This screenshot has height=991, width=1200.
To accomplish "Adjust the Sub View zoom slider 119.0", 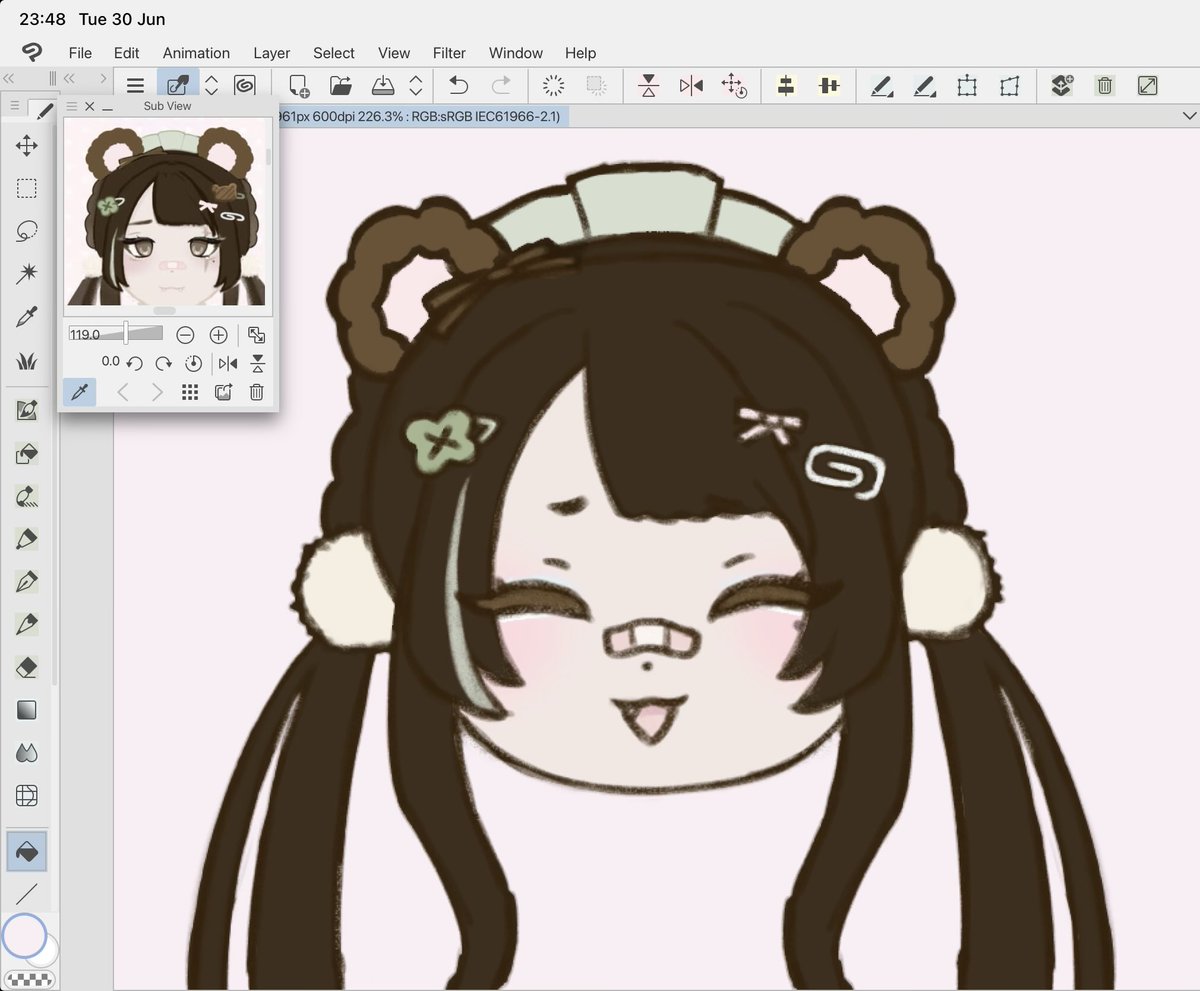I will (116, 334).
